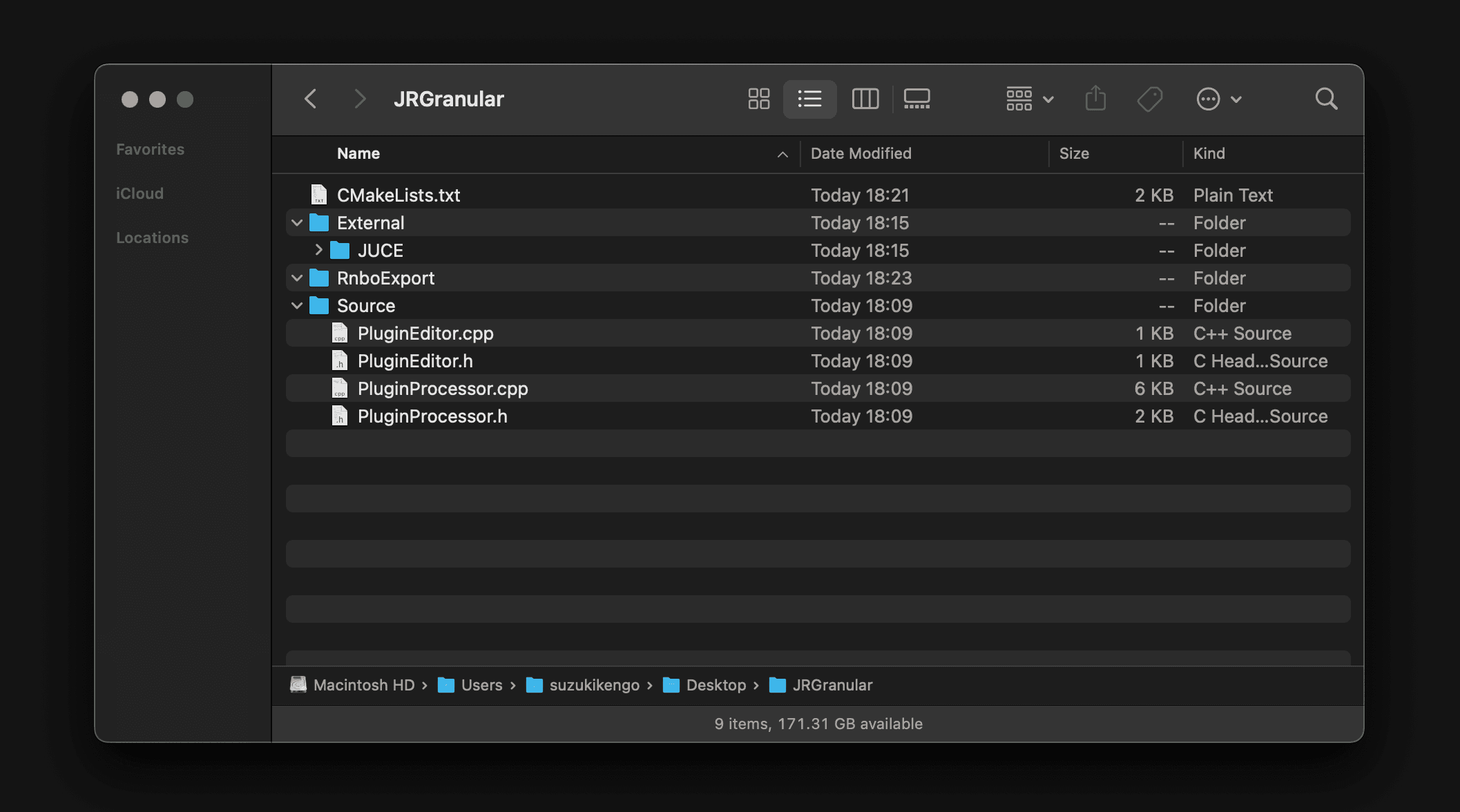Collapse the Source folder
The height and width of the screenshot is (812, 1460).
(x=296, y=305)
